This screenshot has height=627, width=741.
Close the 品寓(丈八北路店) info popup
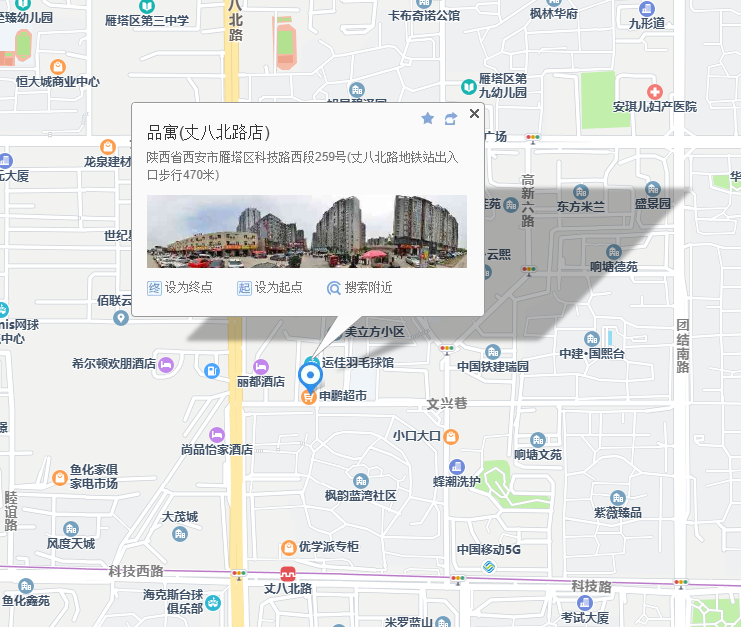[x=474, y=113]
